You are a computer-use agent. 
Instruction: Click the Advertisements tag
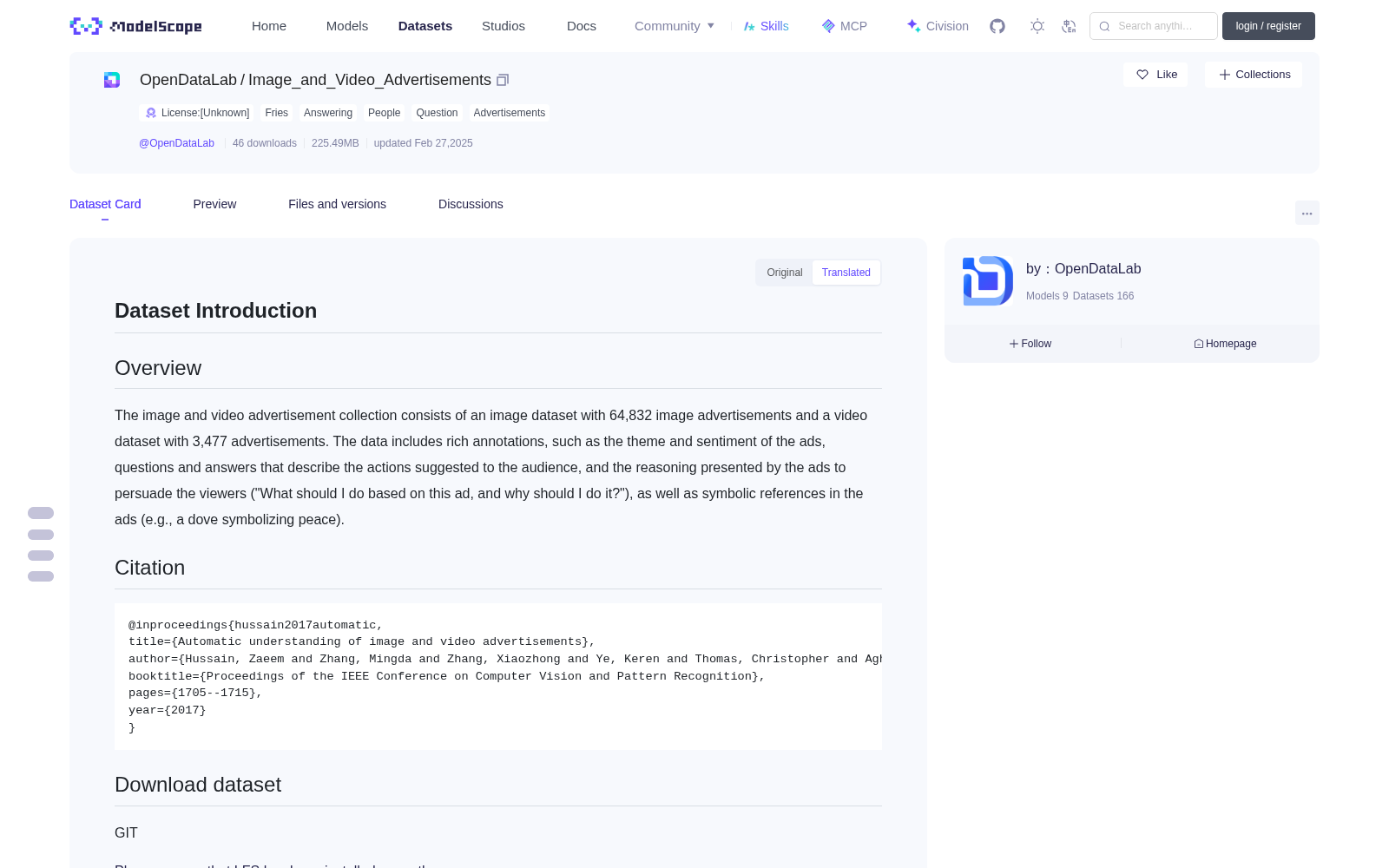pos(510,113)
